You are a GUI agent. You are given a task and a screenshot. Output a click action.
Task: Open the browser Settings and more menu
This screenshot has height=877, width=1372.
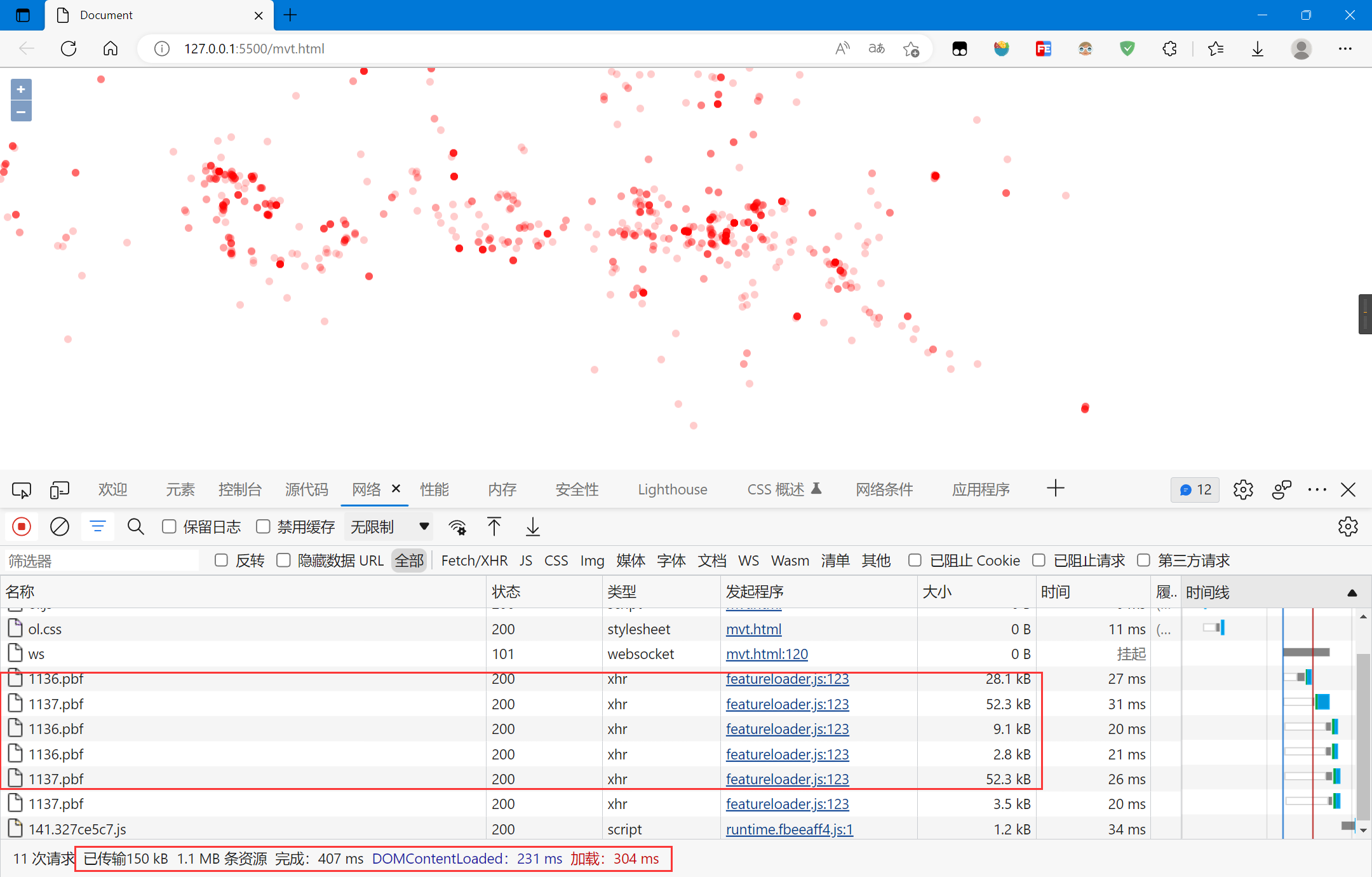click(x=1345, y=48)
